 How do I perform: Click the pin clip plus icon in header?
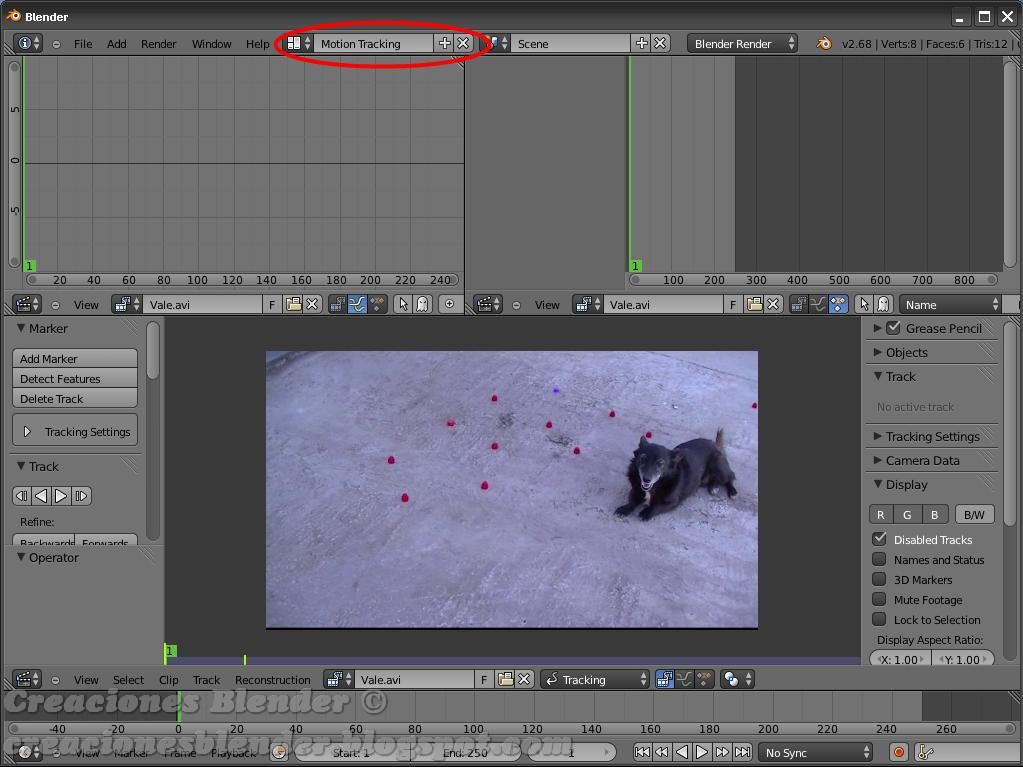[449, 304]
